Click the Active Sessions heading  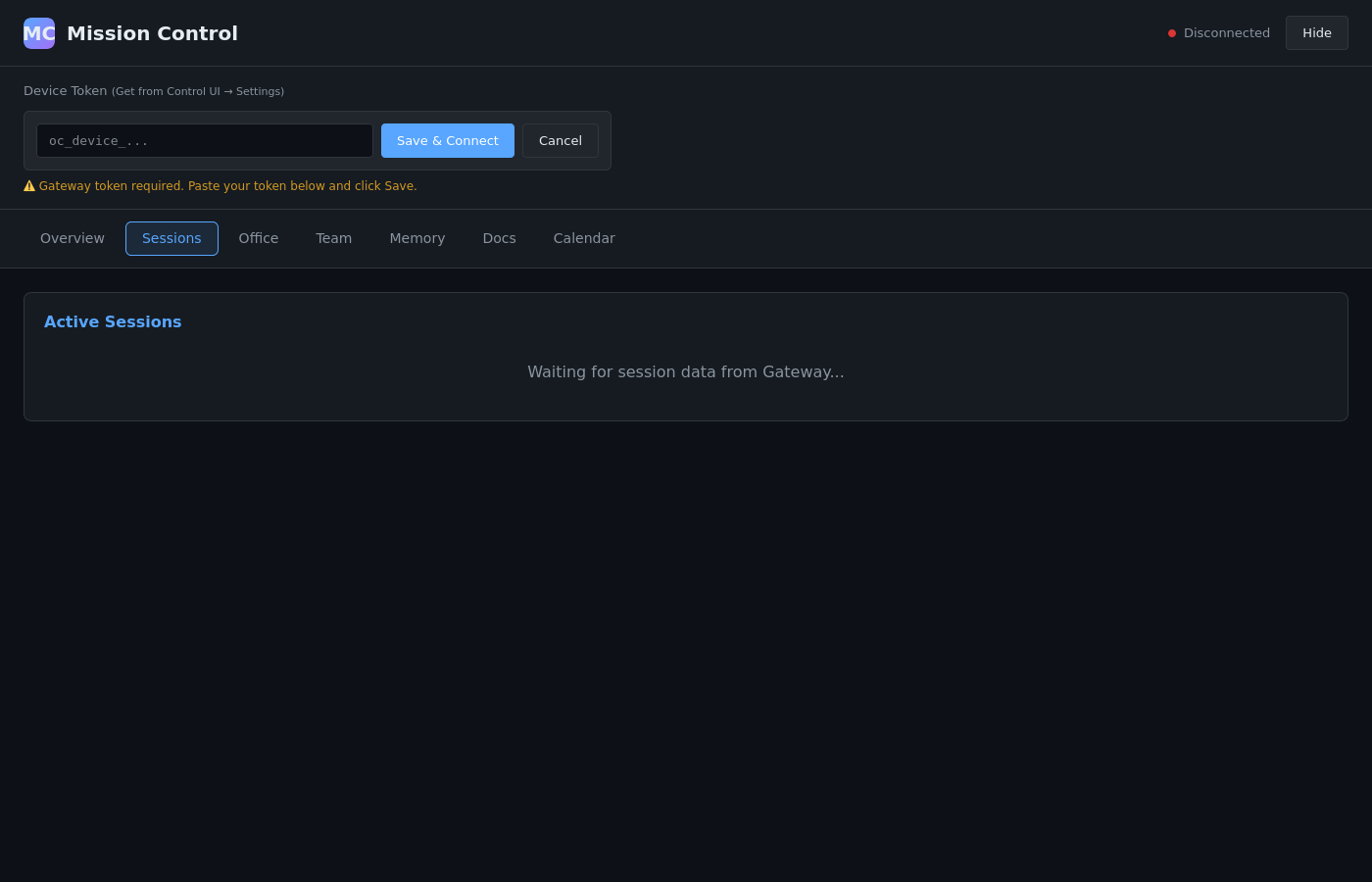click(113, 321)
